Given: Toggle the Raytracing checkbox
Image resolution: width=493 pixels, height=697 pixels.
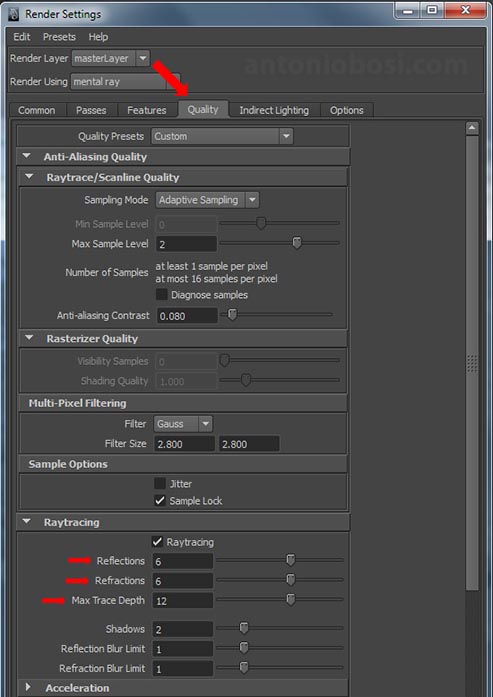Looking at the screenshot, I should [157, 542].
